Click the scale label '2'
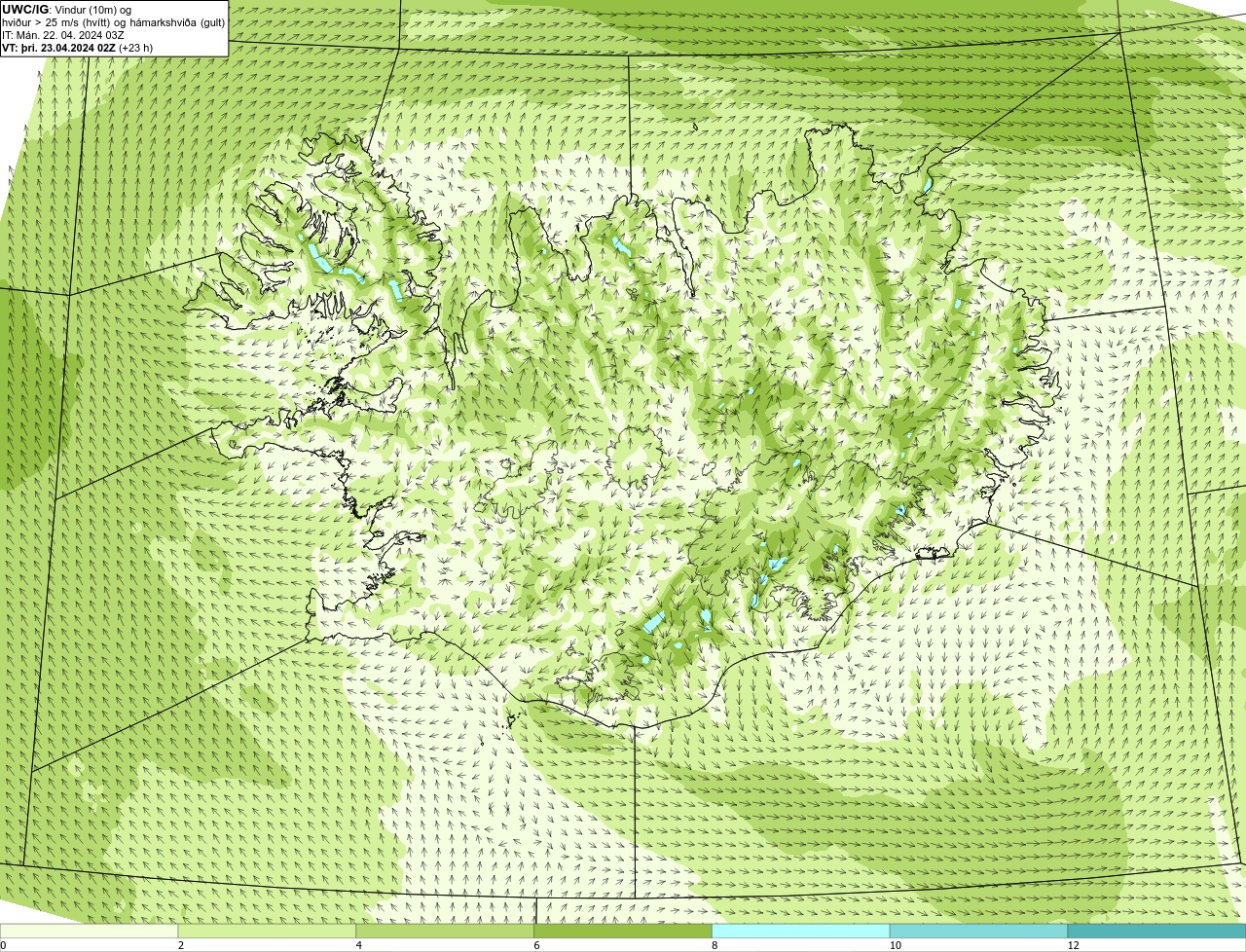The height and width of the screenshot is (952, 1246). (181, 945)
